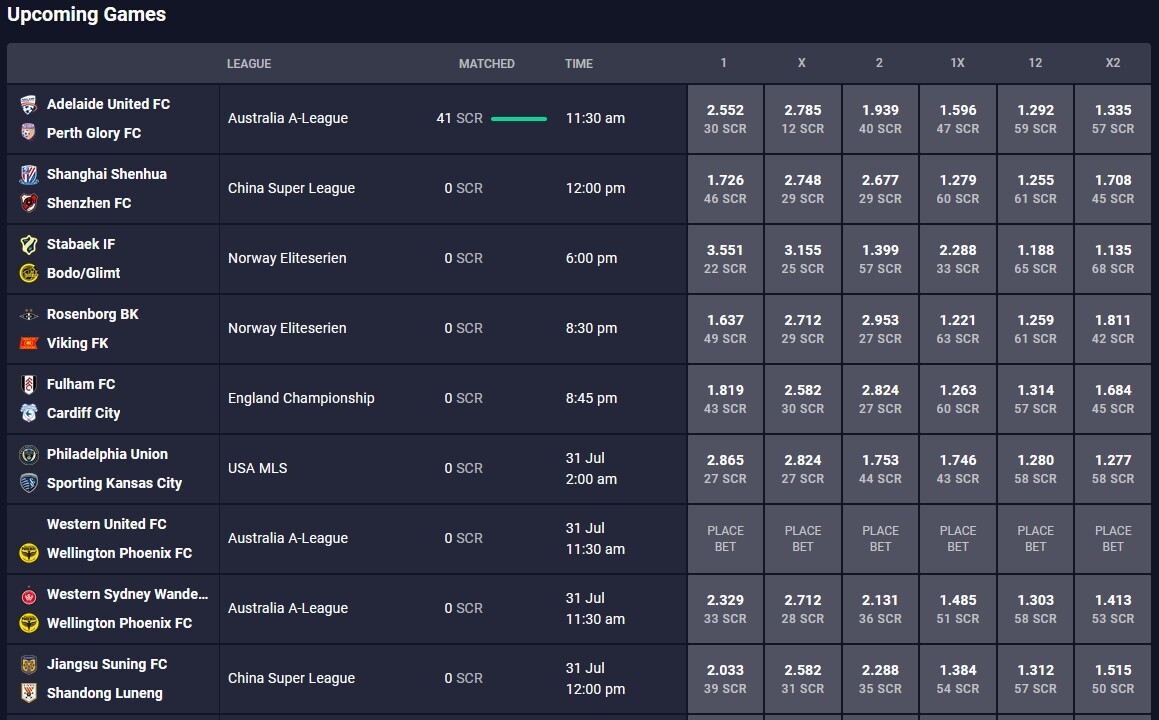
Task: Select draw odds 2.748 for Shanghai Shenhua match
Action: tap(803, 189)
